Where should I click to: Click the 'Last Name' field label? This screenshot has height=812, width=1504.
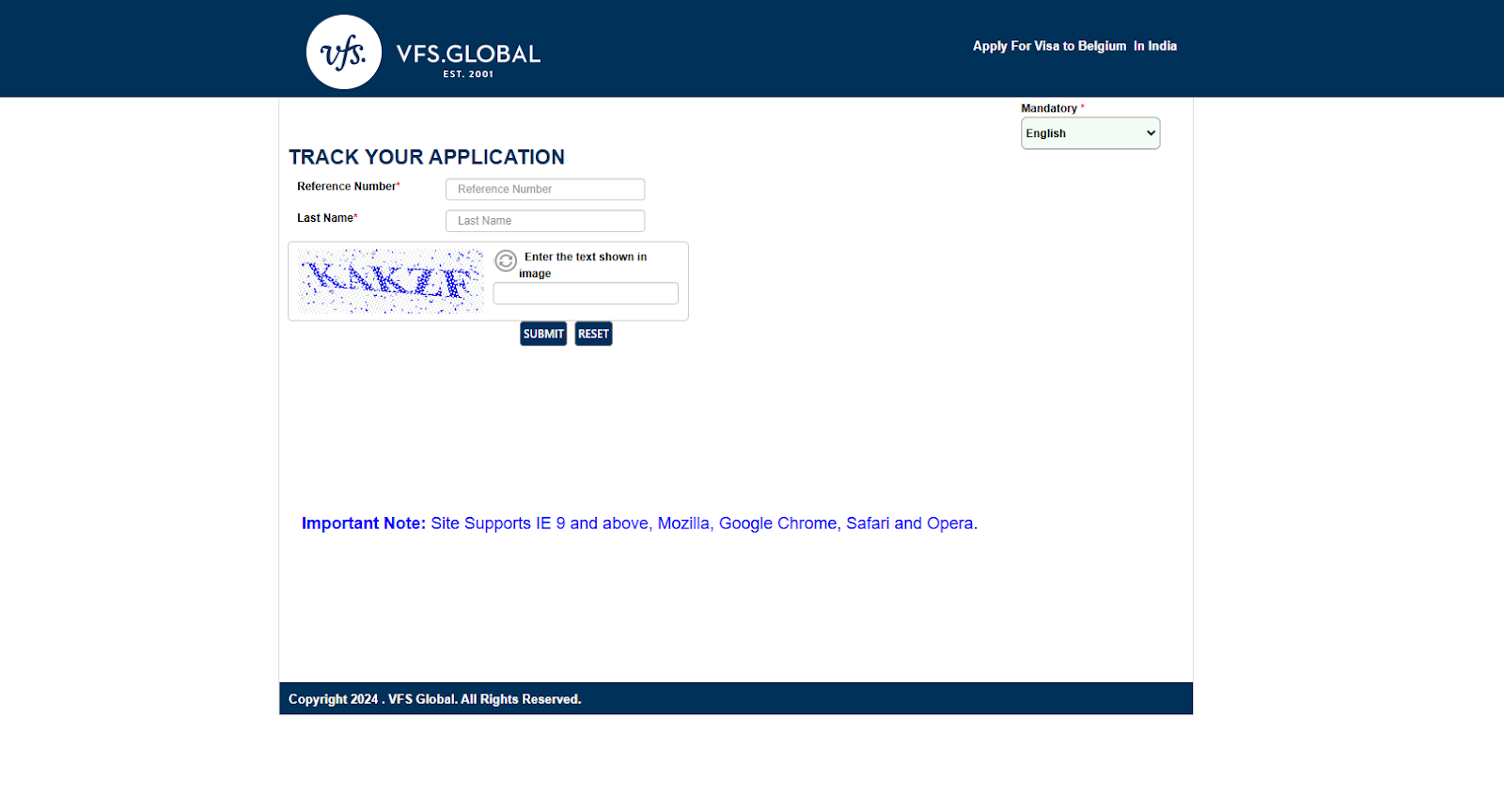pyautogui.click(x=325, y=218)
